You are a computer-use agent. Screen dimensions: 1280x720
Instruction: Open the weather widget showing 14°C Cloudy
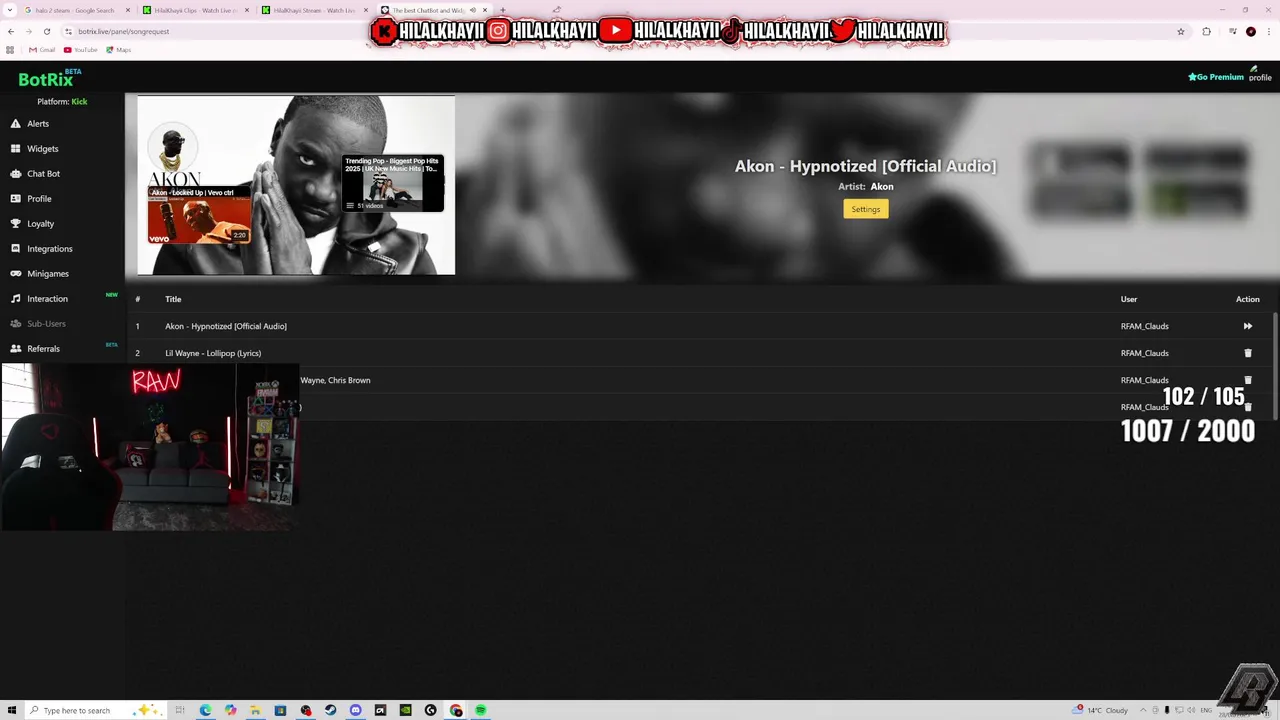pos(1100,710)
